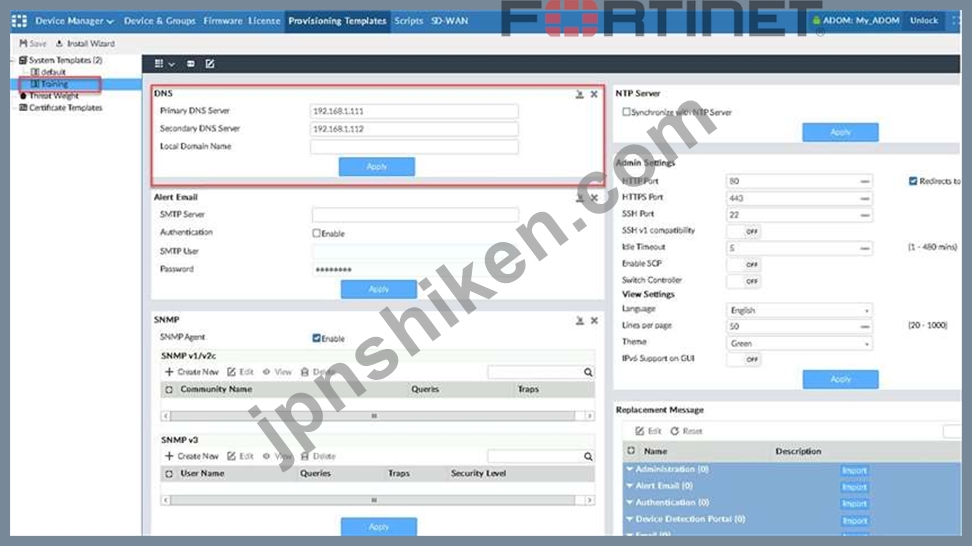Image resolution: width=972 pixels, height=546 pixels.
Task: Close the SNMP widget
Action: 594,320
